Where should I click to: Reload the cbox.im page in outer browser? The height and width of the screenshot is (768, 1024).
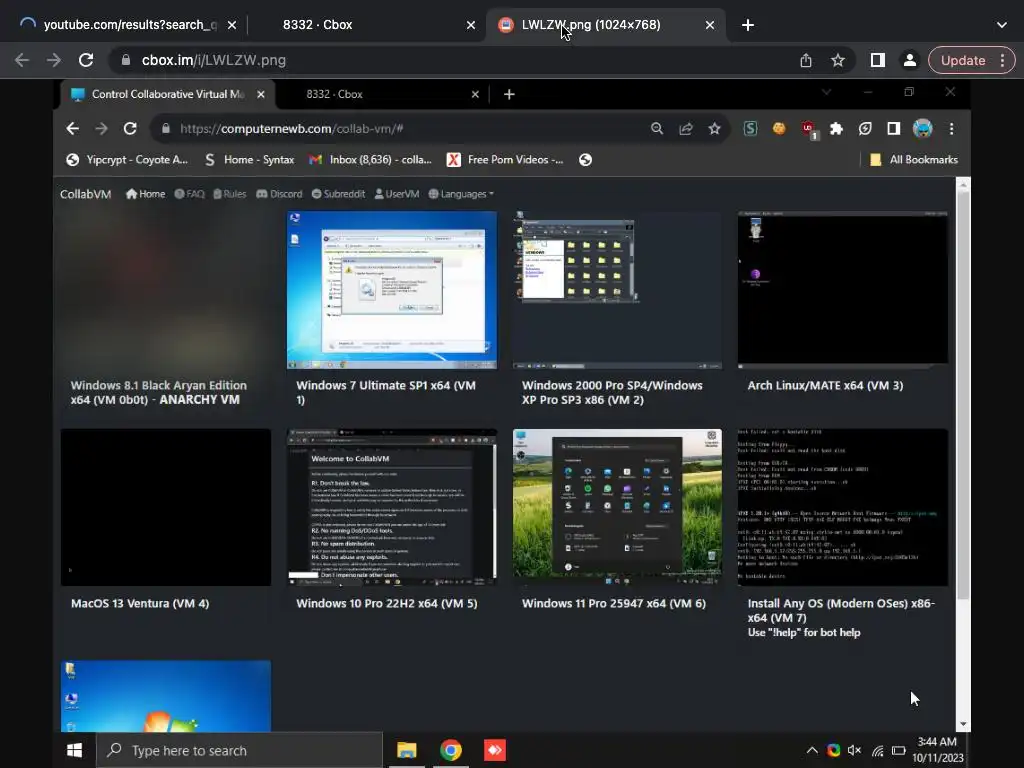pos(86,60)
